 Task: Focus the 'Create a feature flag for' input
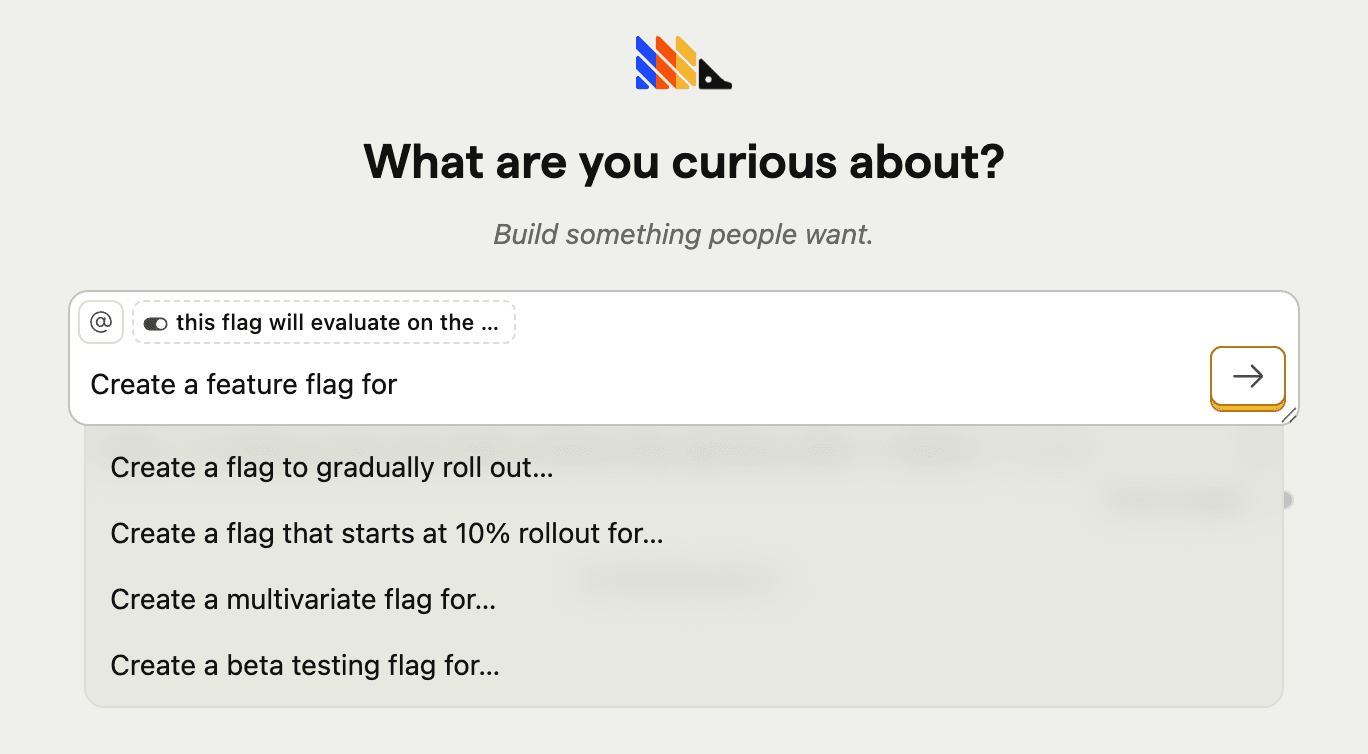point(640,384)
